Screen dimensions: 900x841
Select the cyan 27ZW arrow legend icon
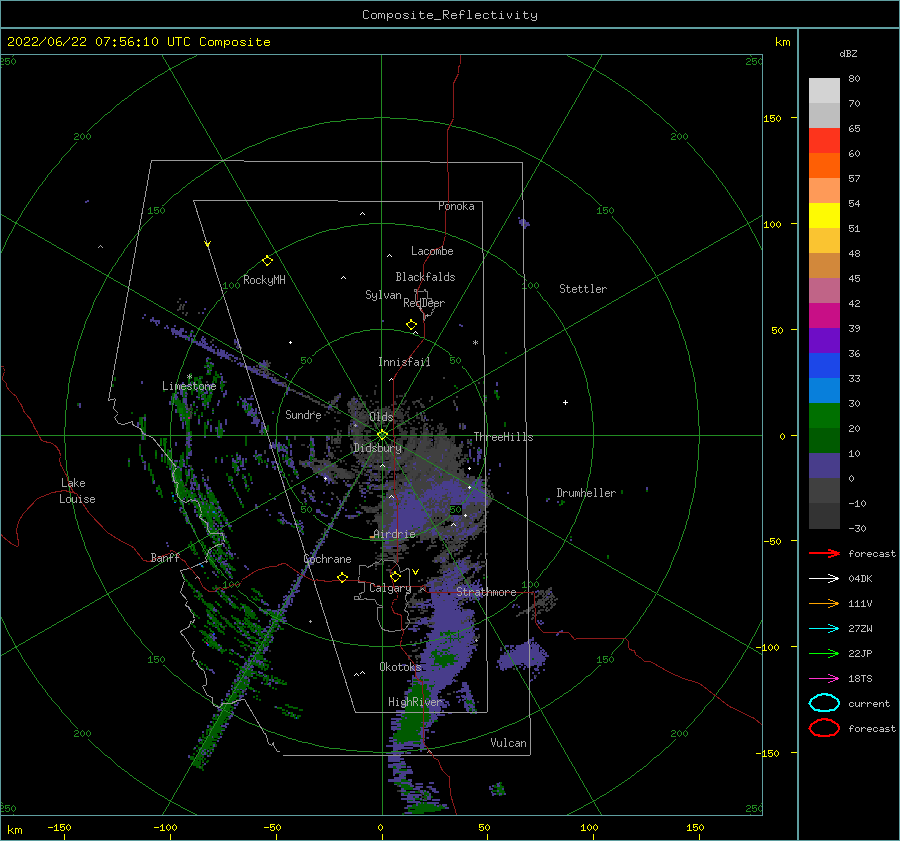pos(824,629)
